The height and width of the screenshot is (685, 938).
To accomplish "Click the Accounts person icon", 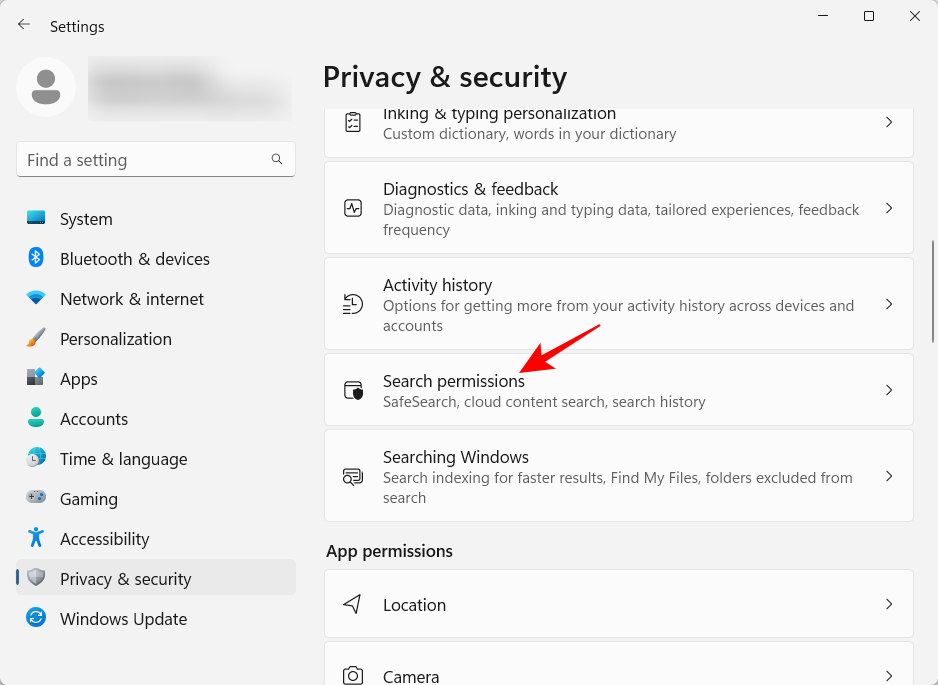I will point(34,419).
